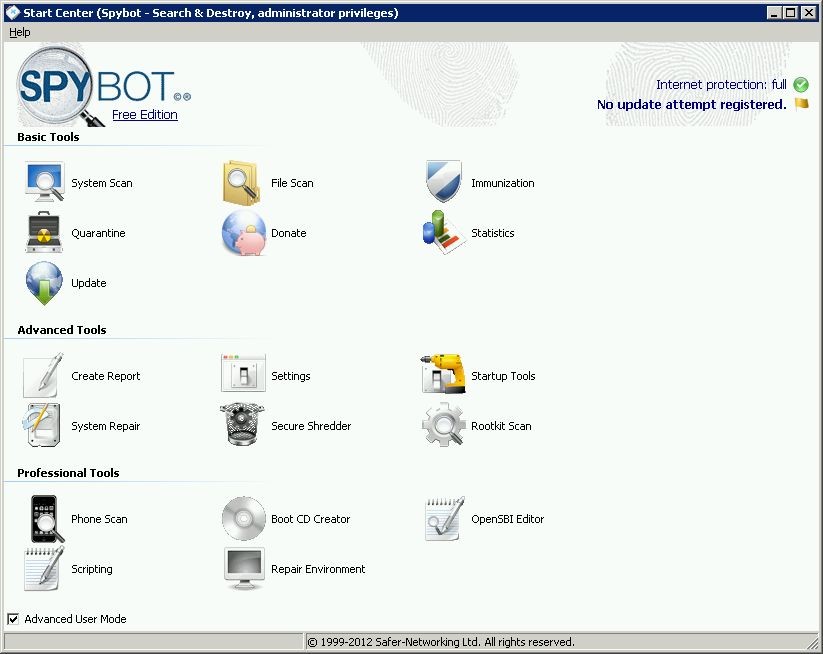Click 'No update attempt registered.' status text
Image resolution: width=823 pixels, height=654 pixels.
692,104
